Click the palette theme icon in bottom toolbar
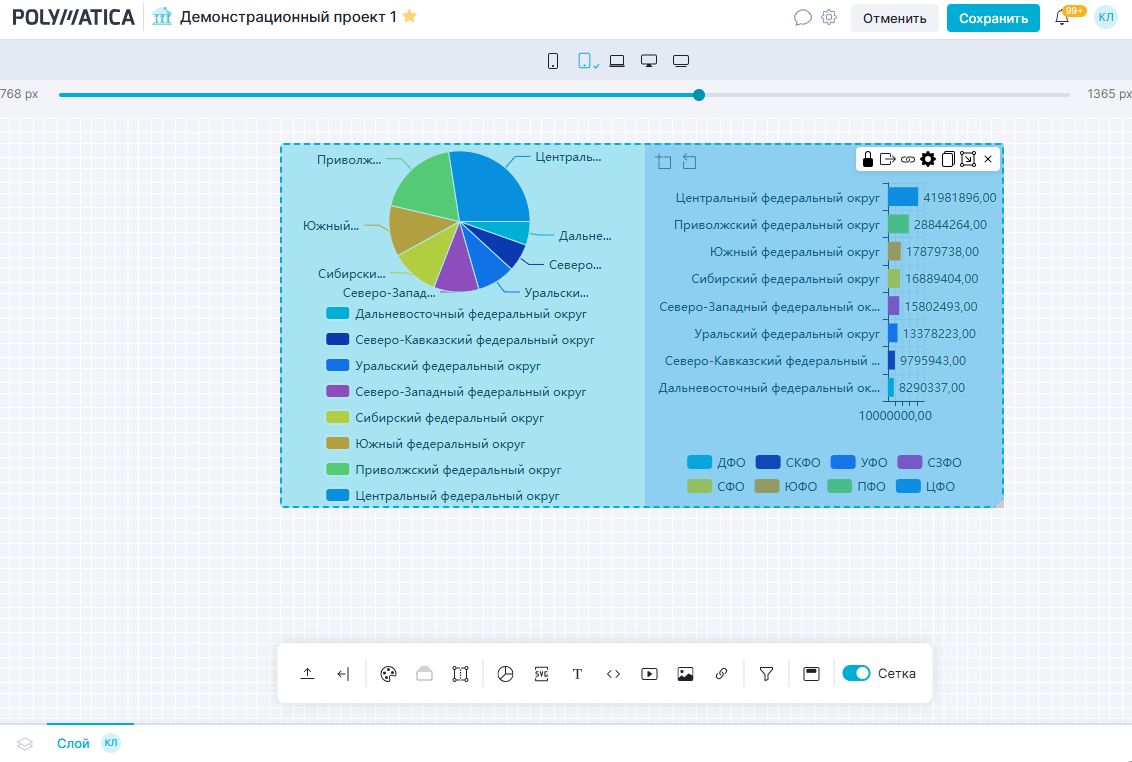Viewport: 1132px width, 762px height. tap(389, 674)
